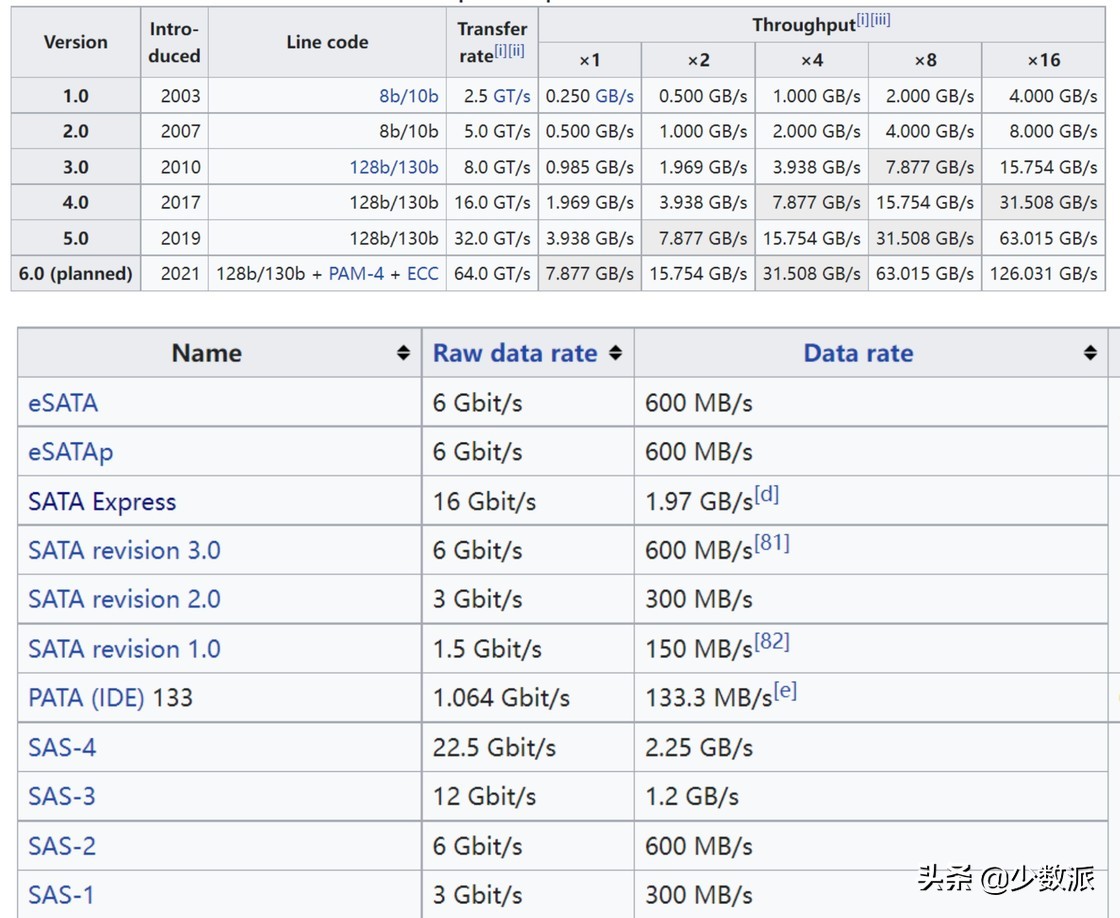The width and height of the screenshot is (1120, 918).
Task: Open footnote [ii] after Transfer rate header
Action: [515, 51]
